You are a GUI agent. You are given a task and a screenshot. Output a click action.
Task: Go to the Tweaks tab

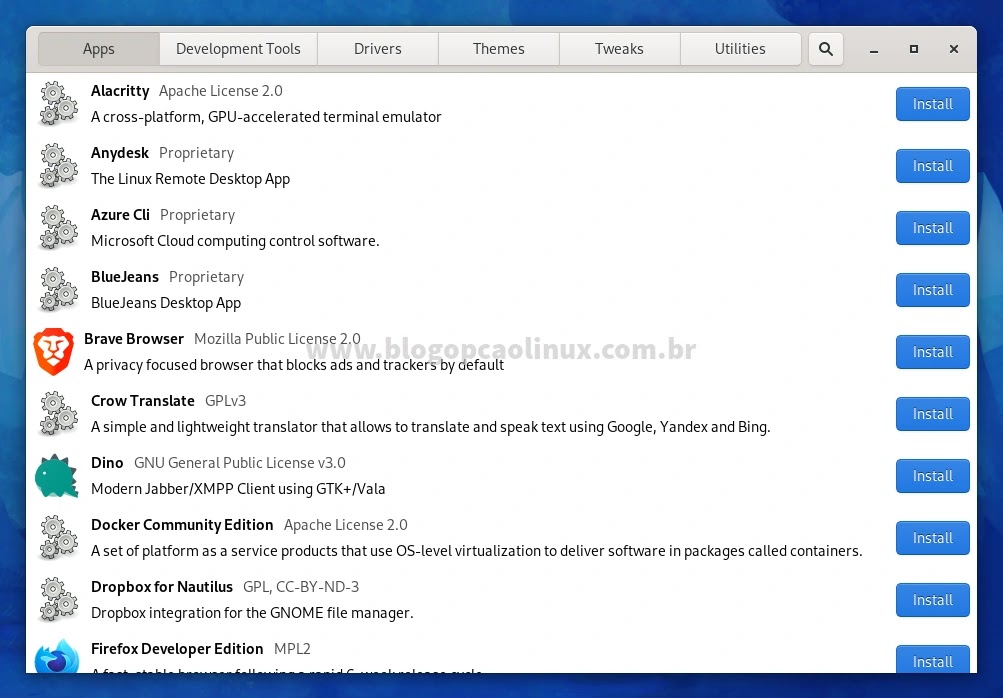click(619, 49)
